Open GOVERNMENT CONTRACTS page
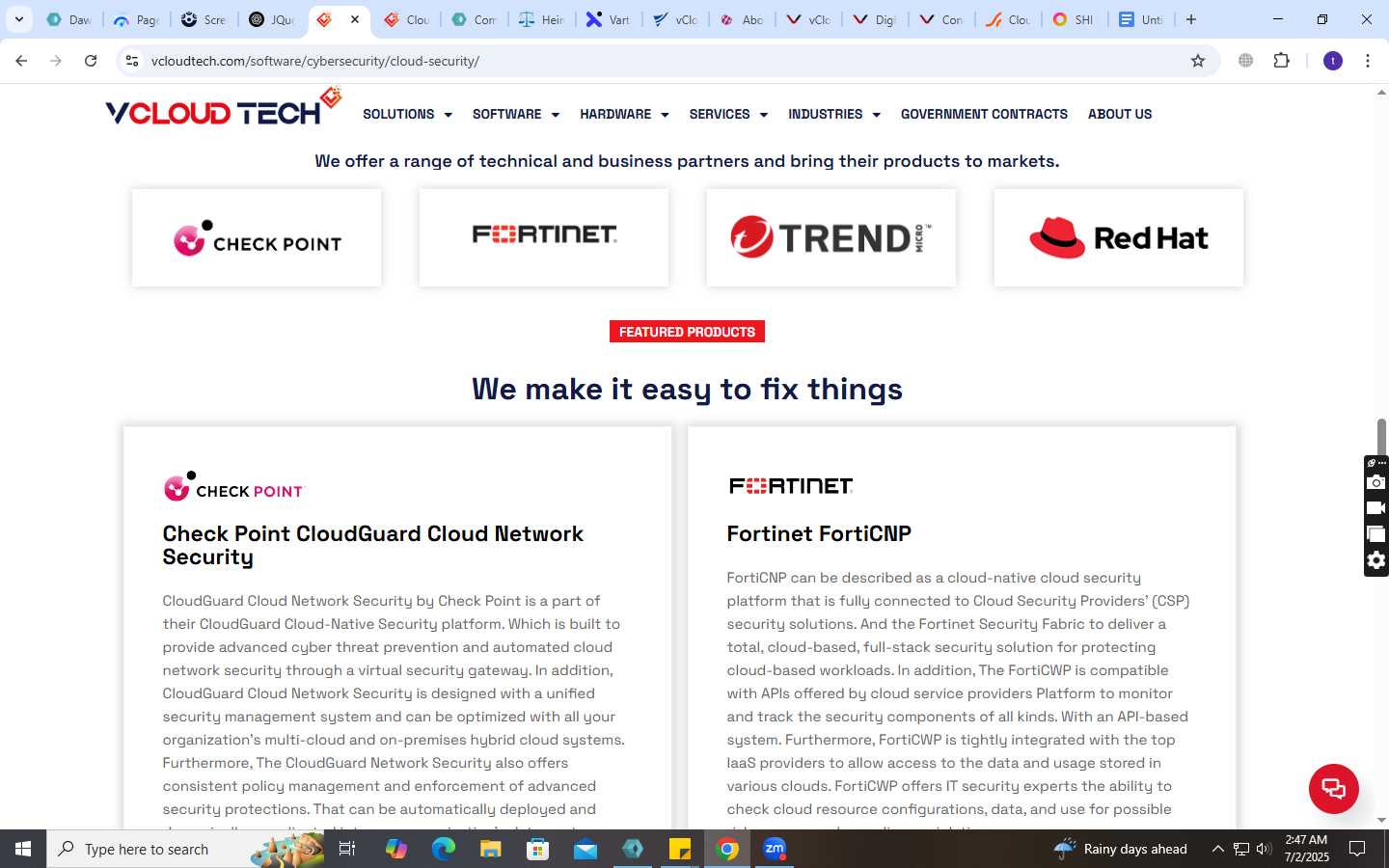 tap(984, 114)
